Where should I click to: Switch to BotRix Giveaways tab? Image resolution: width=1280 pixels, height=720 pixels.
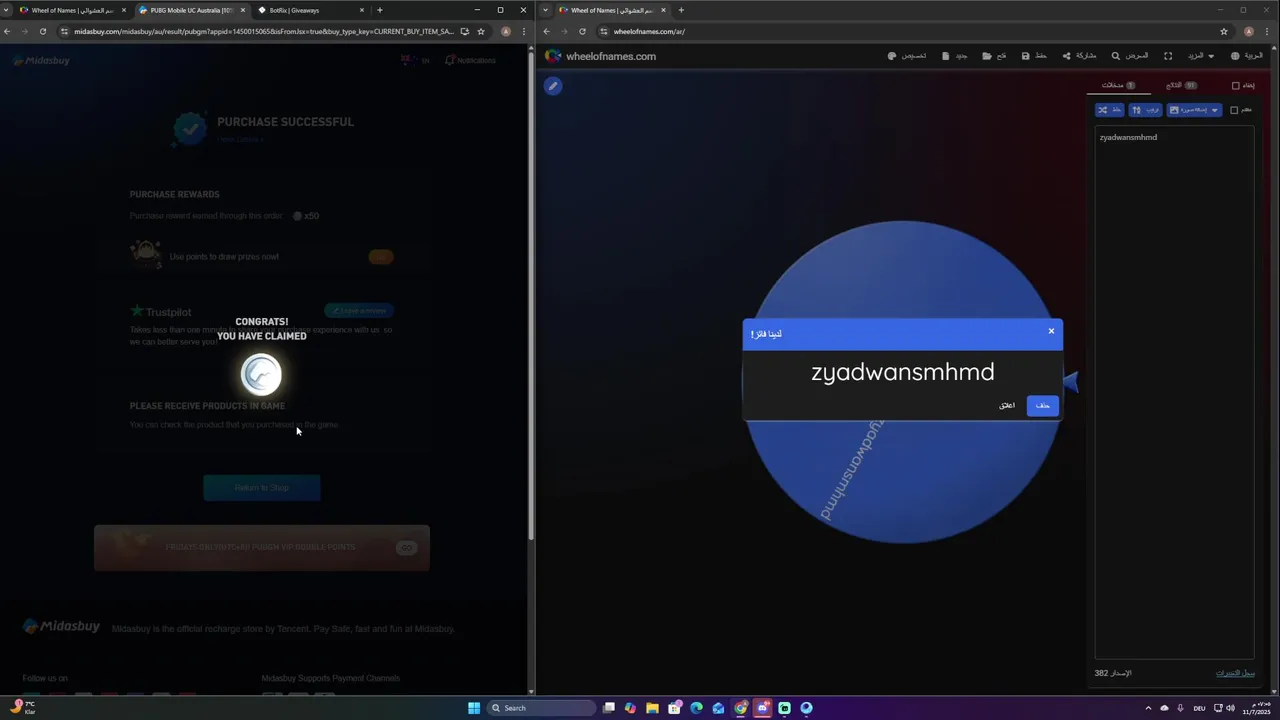point(310,10)
